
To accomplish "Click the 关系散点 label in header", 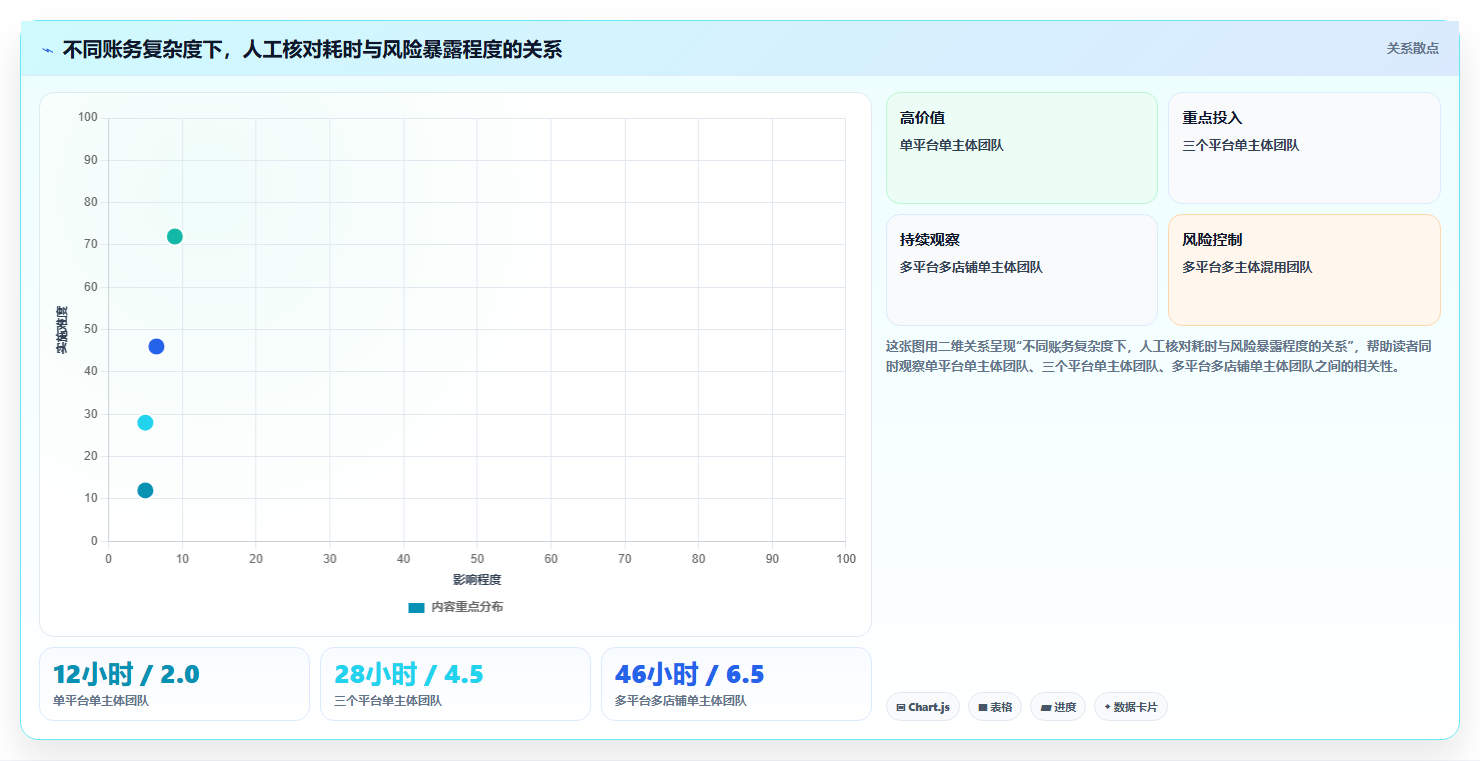I will click(1412, 48).
